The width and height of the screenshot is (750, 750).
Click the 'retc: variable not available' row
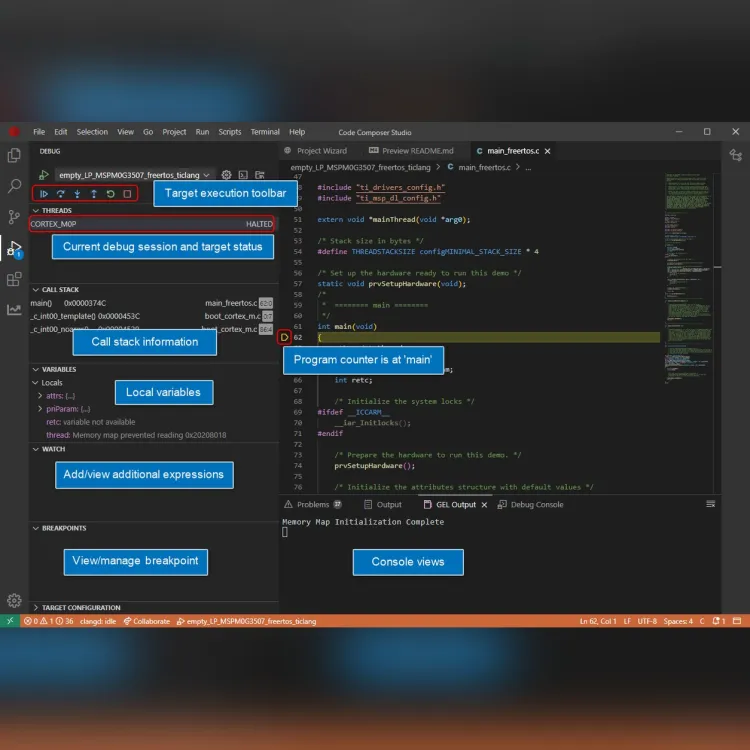point(91,422)
